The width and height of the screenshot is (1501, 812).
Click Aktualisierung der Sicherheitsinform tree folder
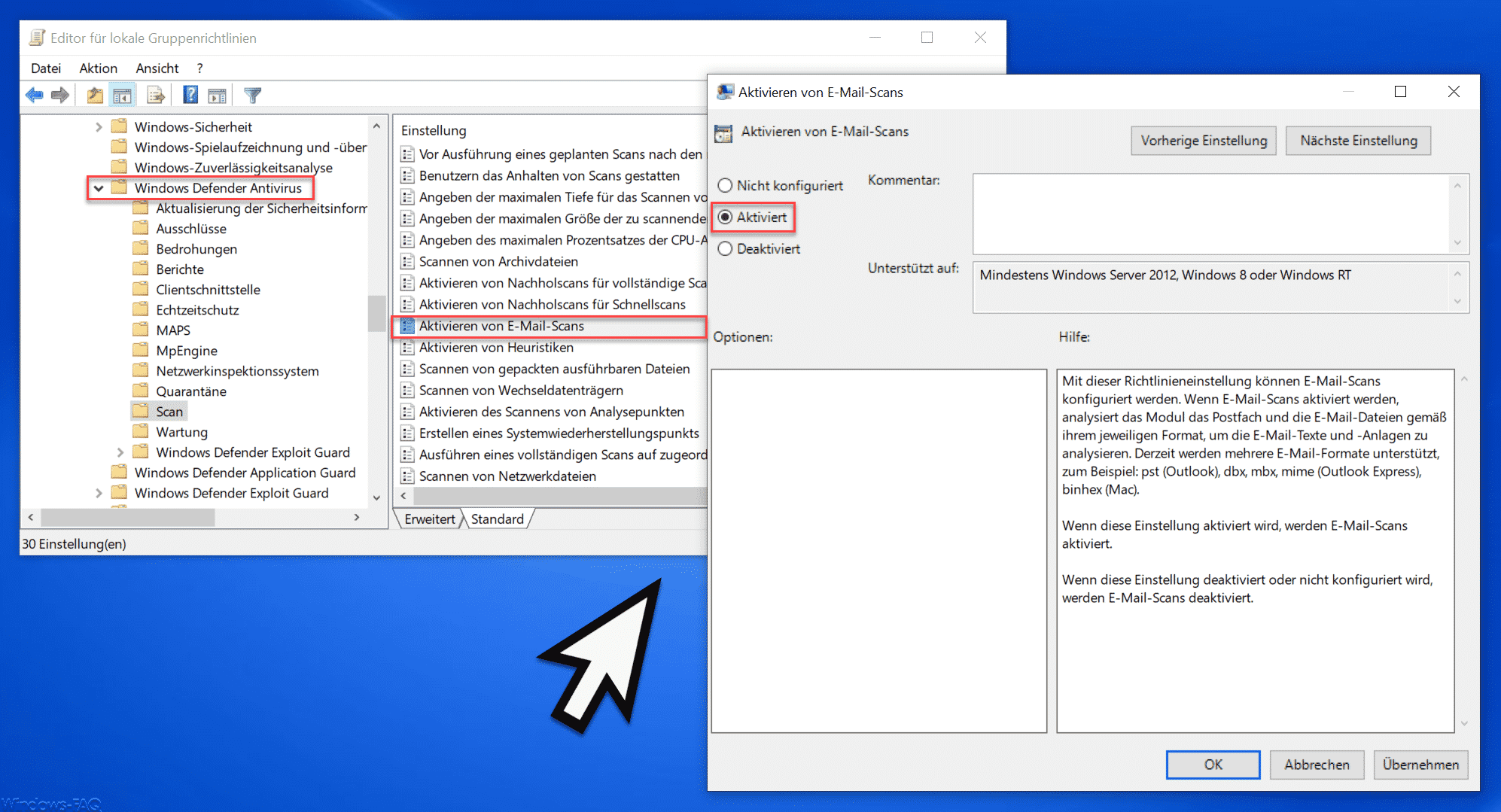pyautogui.click(x=261, y=208)
